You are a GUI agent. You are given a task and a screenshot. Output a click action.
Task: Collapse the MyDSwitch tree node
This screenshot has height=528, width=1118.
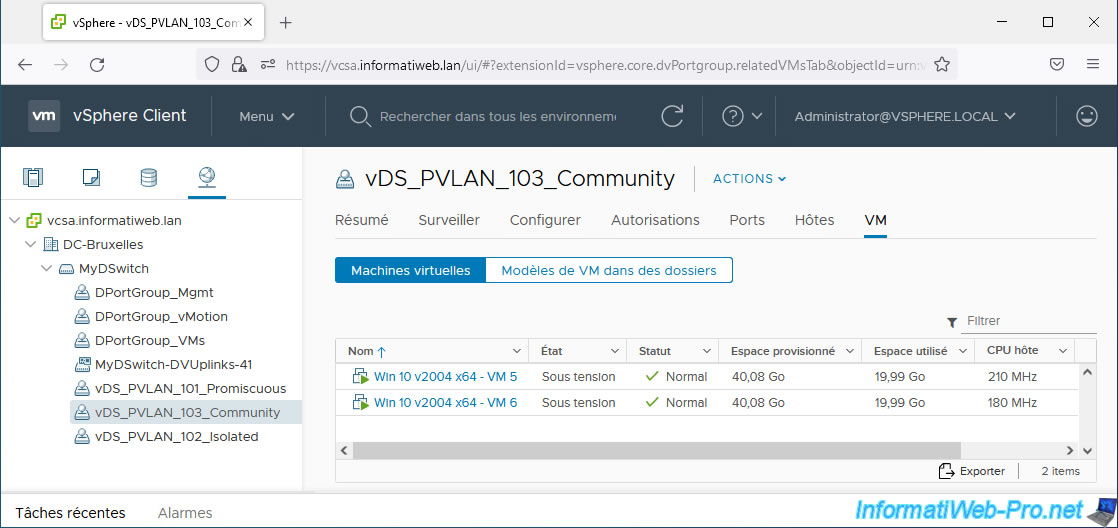coord(46,269)
